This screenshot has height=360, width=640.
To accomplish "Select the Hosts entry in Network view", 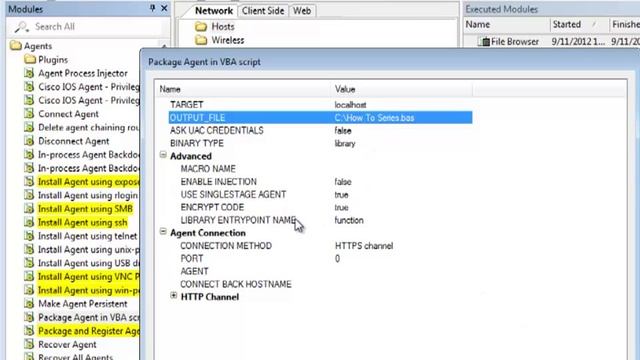I will coord(222,27).
